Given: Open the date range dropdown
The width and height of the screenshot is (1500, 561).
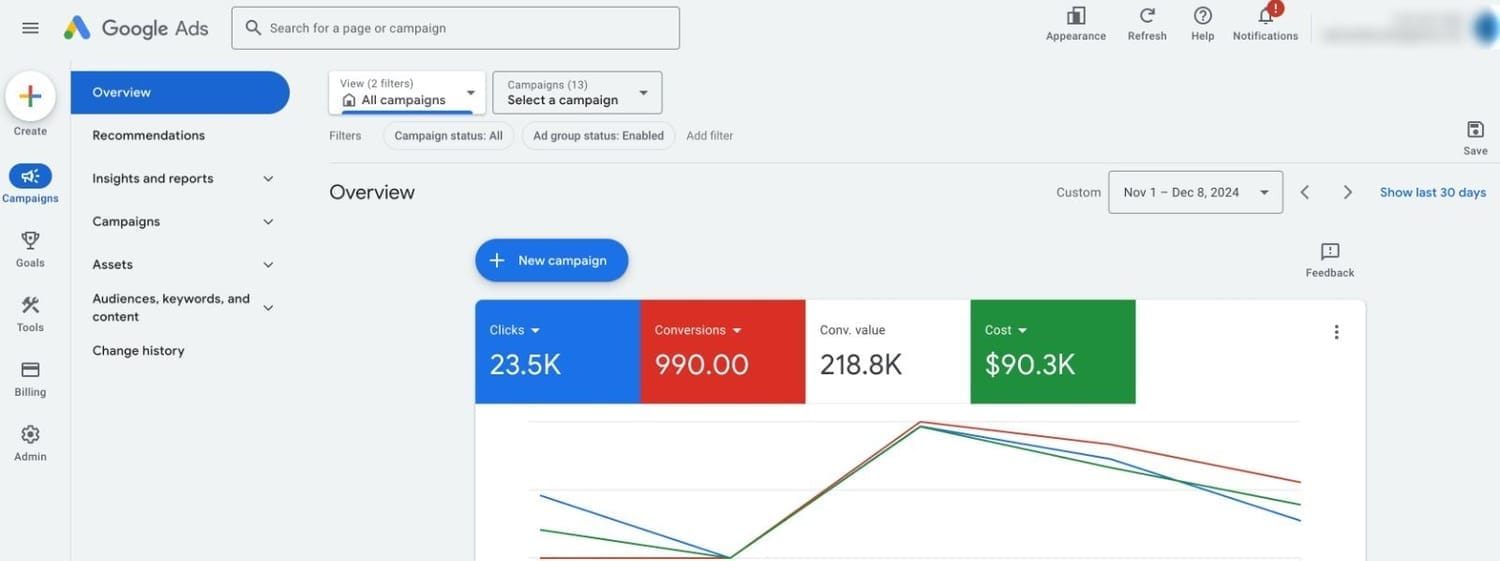Looking at the screenshot, I should (1195, 192).
